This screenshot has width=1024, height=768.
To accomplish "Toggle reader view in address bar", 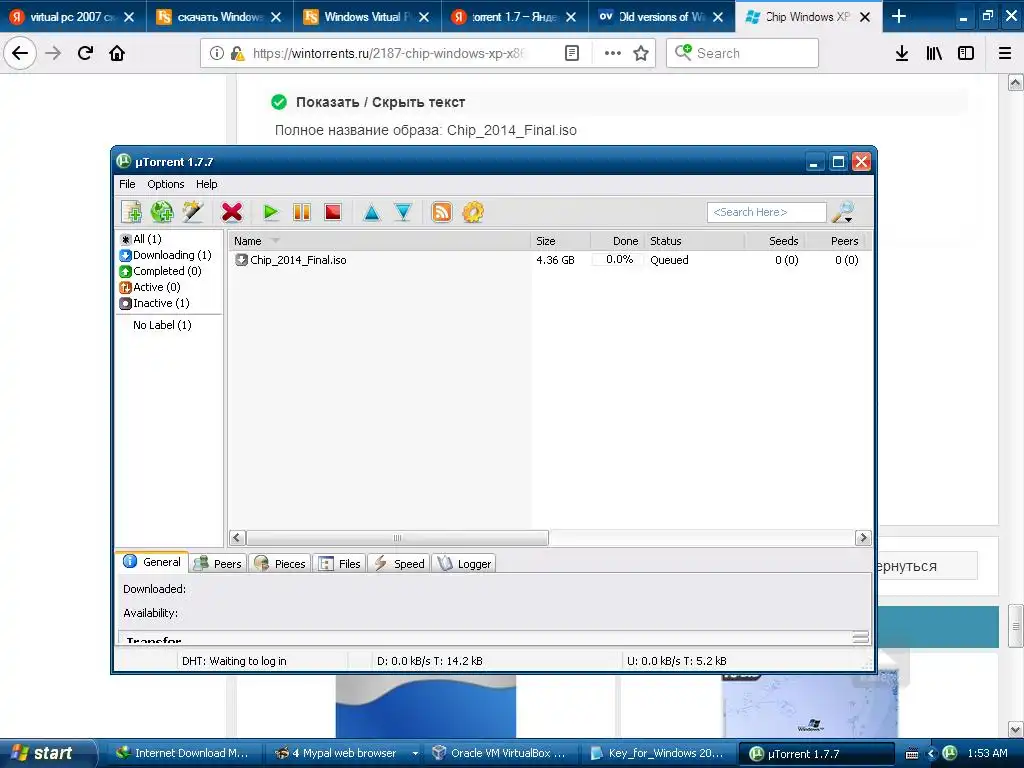I will coord(571,53).
